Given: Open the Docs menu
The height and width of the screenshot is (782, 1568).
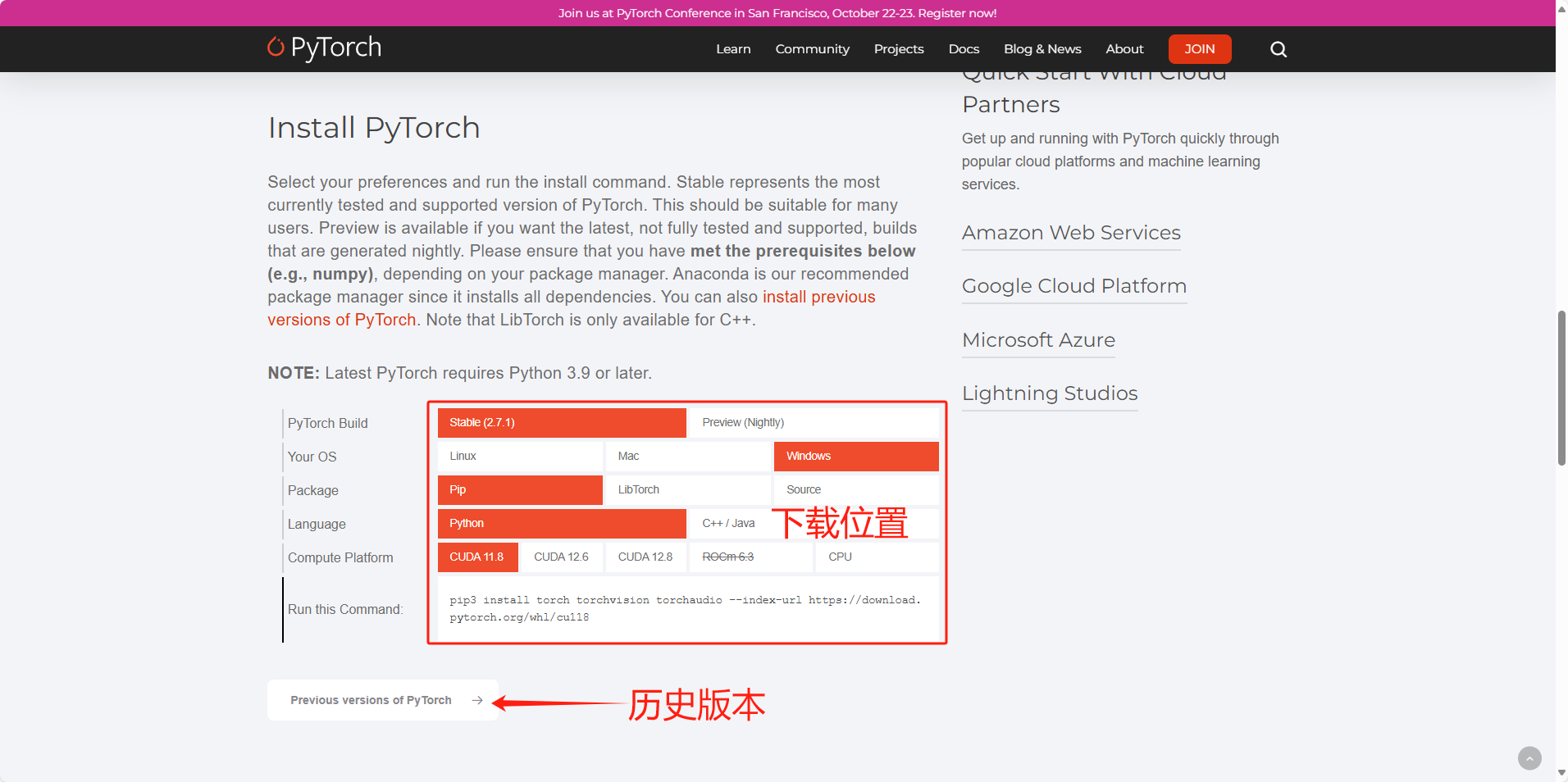Looking at the screenshot, I should (964, 49).
